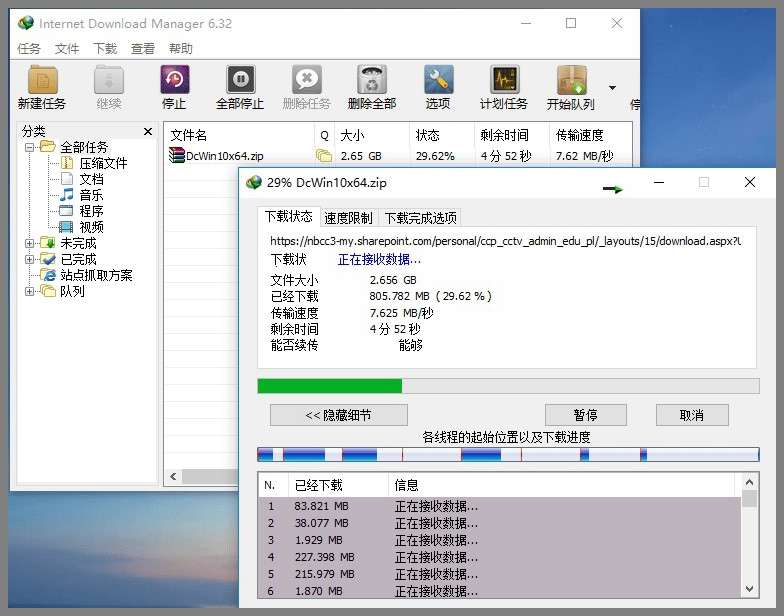
Task: Click the 已完成 checkmark folder icon
Action: [48, 259]
